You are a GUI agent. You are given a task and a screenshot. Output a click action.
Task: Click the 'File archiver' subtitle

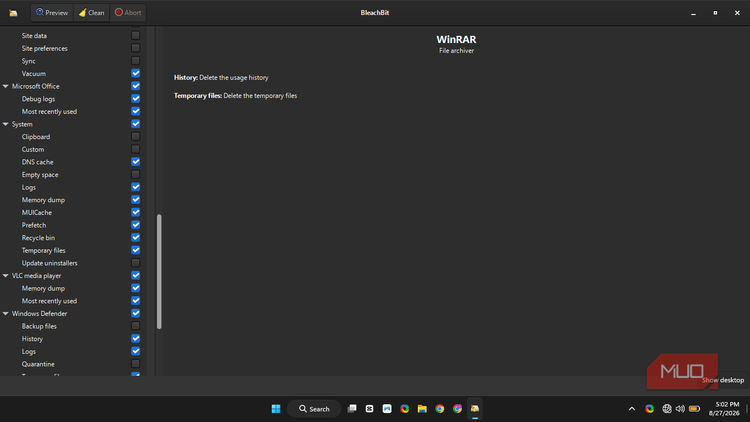click(x=456, y=51)
